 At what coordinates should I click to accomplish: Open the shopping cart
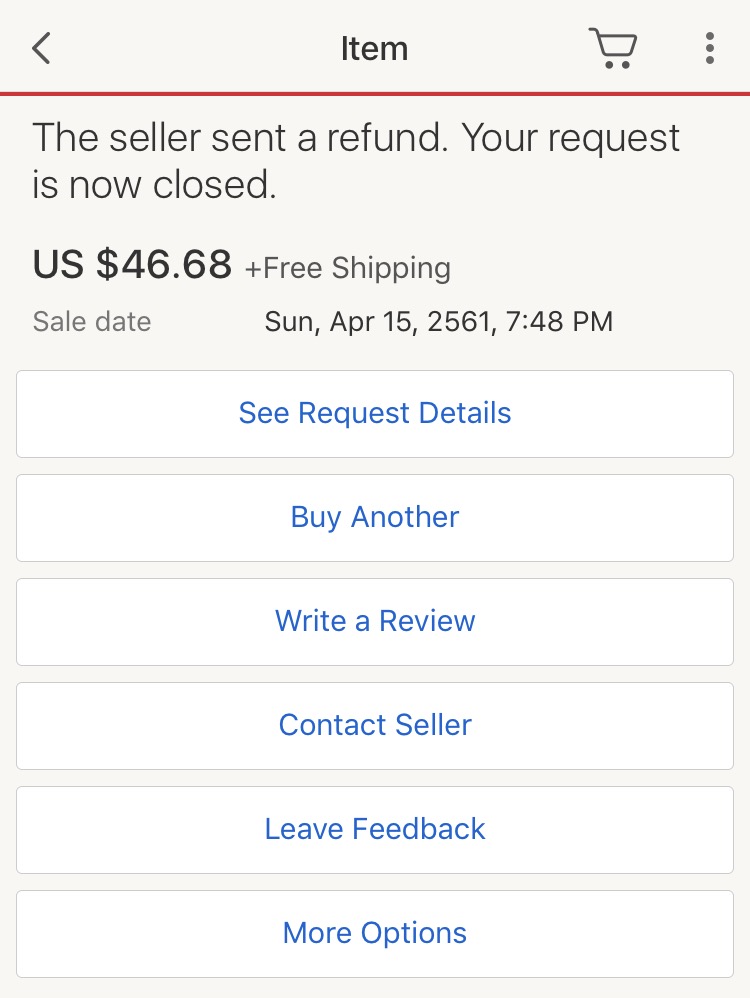pyautogui.click(x=612, y=48)
